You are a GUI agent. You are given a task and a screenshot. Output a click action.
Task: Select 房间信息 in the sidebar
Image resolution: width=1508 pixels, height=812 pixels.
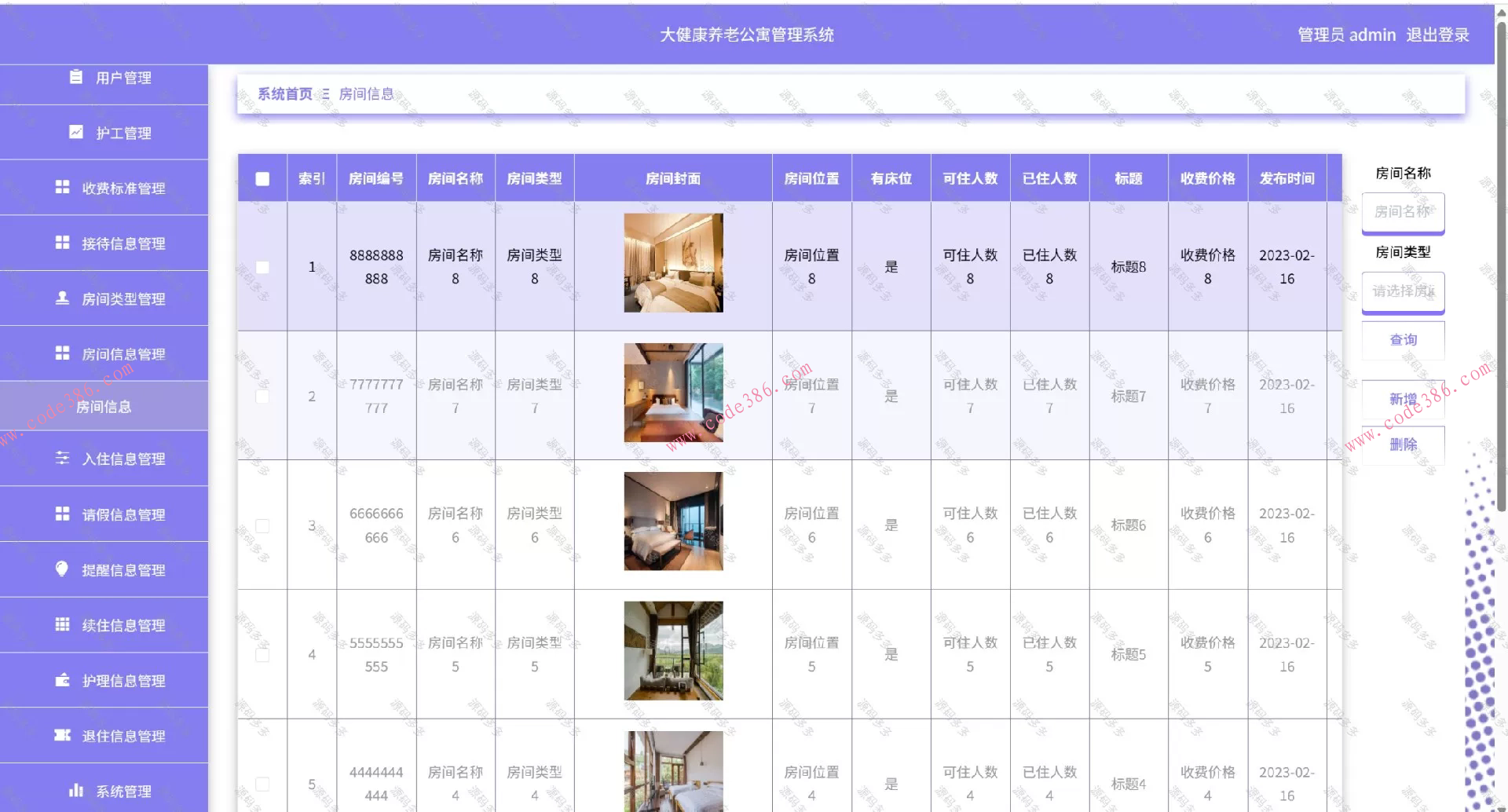tap(104, 407)
